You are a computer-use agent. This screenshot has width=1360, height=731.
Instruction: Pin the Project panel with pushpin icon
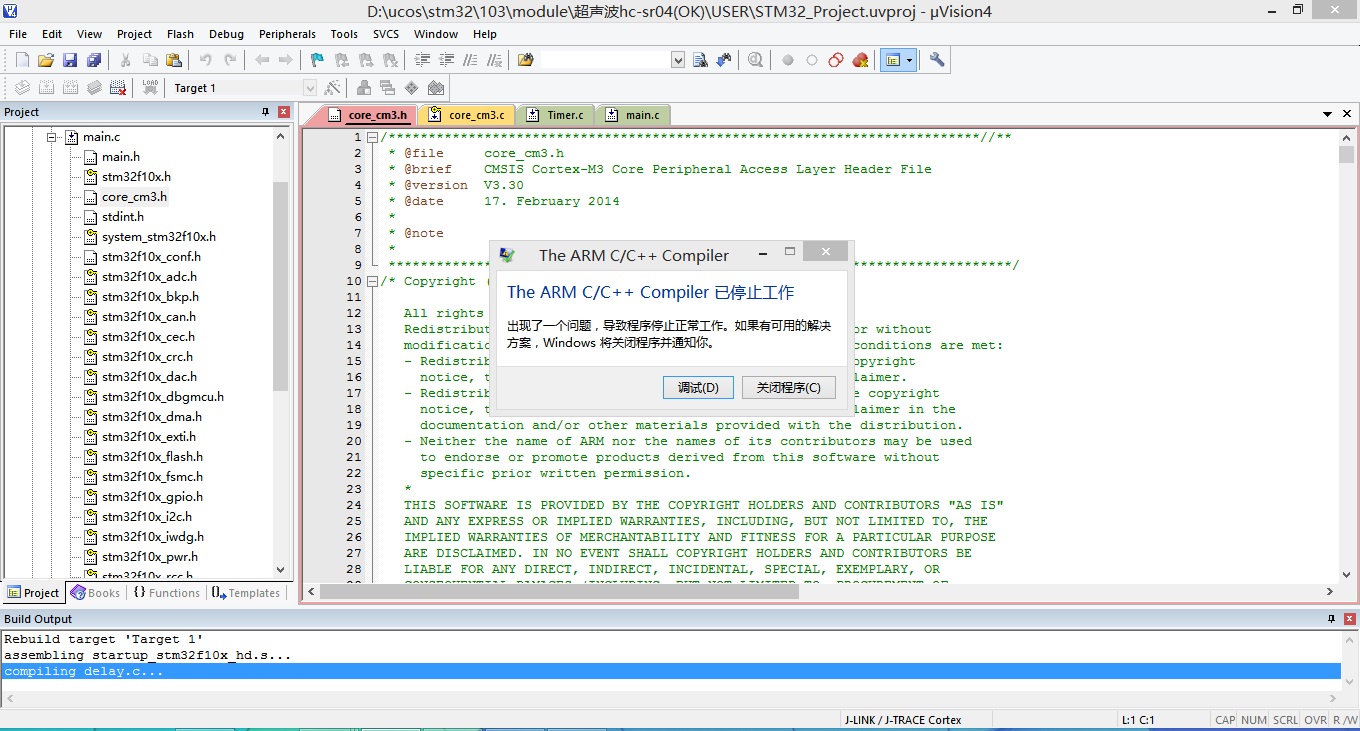coord(266,112)
